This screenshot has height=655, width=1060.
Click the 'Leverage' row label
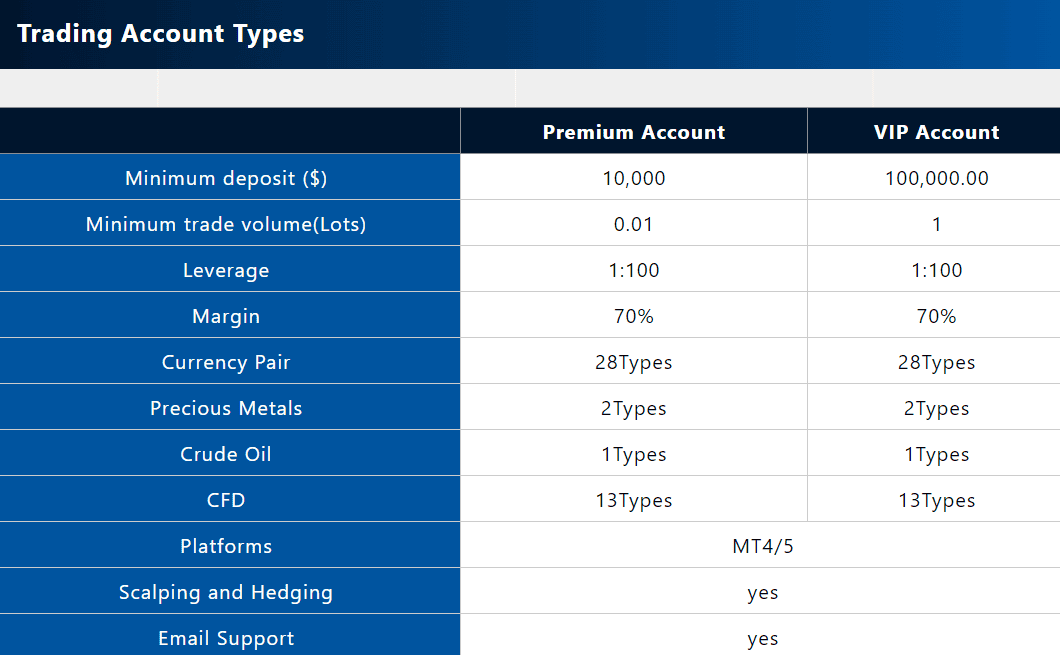coord(226,270)
